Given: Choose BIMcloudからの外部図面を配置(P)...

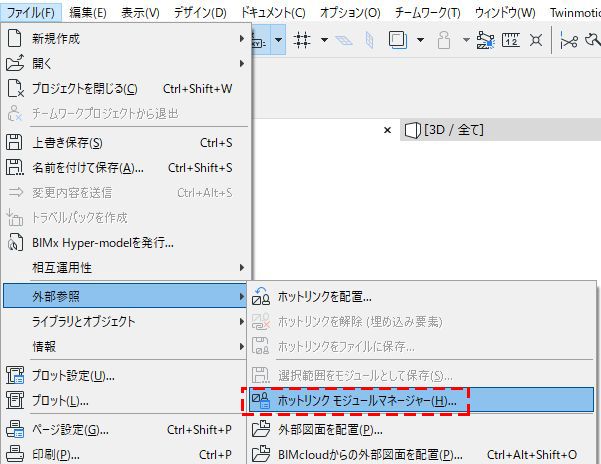Looking at the screenshot, I should coord(421,455).
